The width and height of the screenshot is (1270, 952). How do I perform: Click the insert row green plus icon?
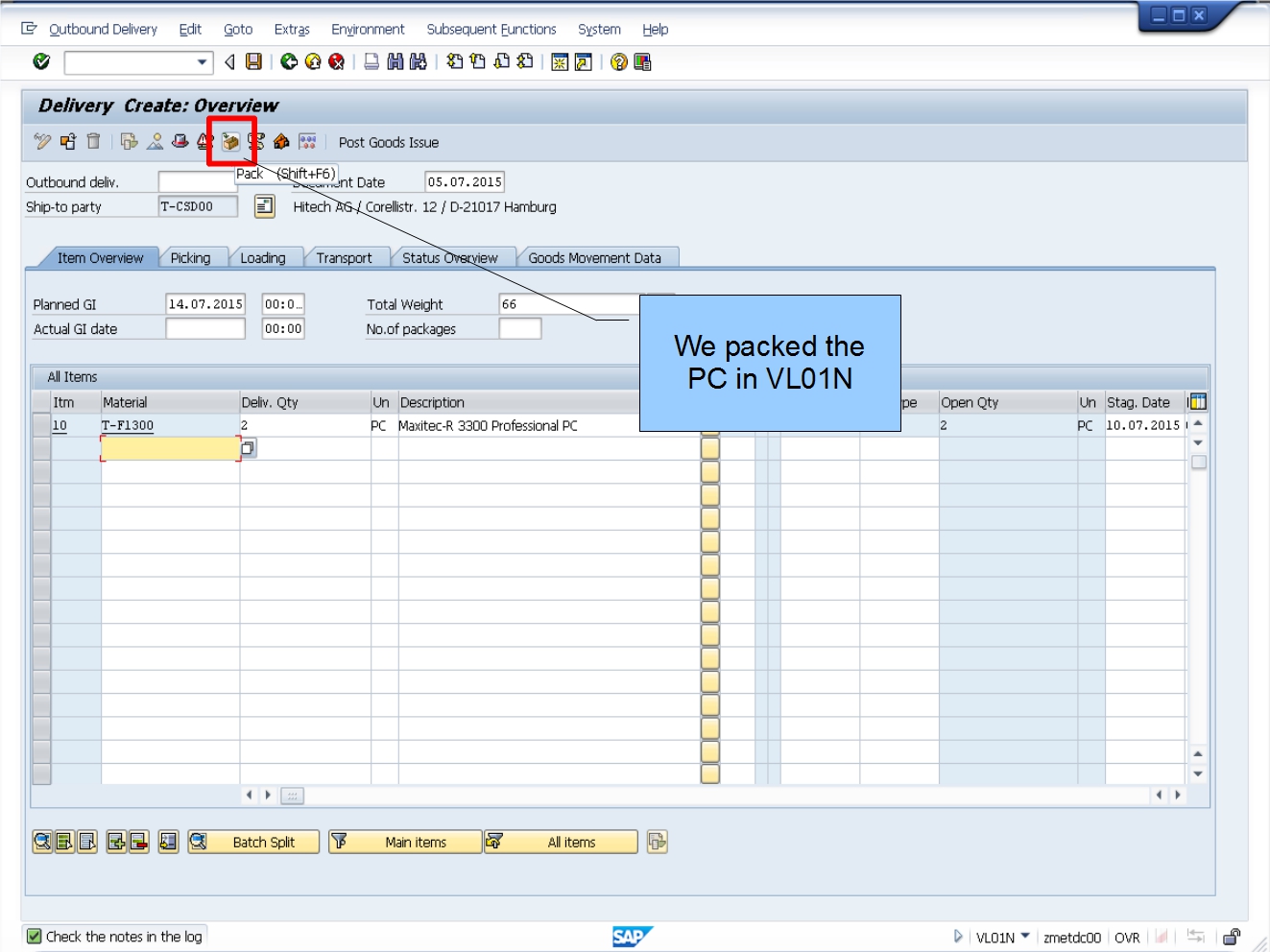coord(116,842)
